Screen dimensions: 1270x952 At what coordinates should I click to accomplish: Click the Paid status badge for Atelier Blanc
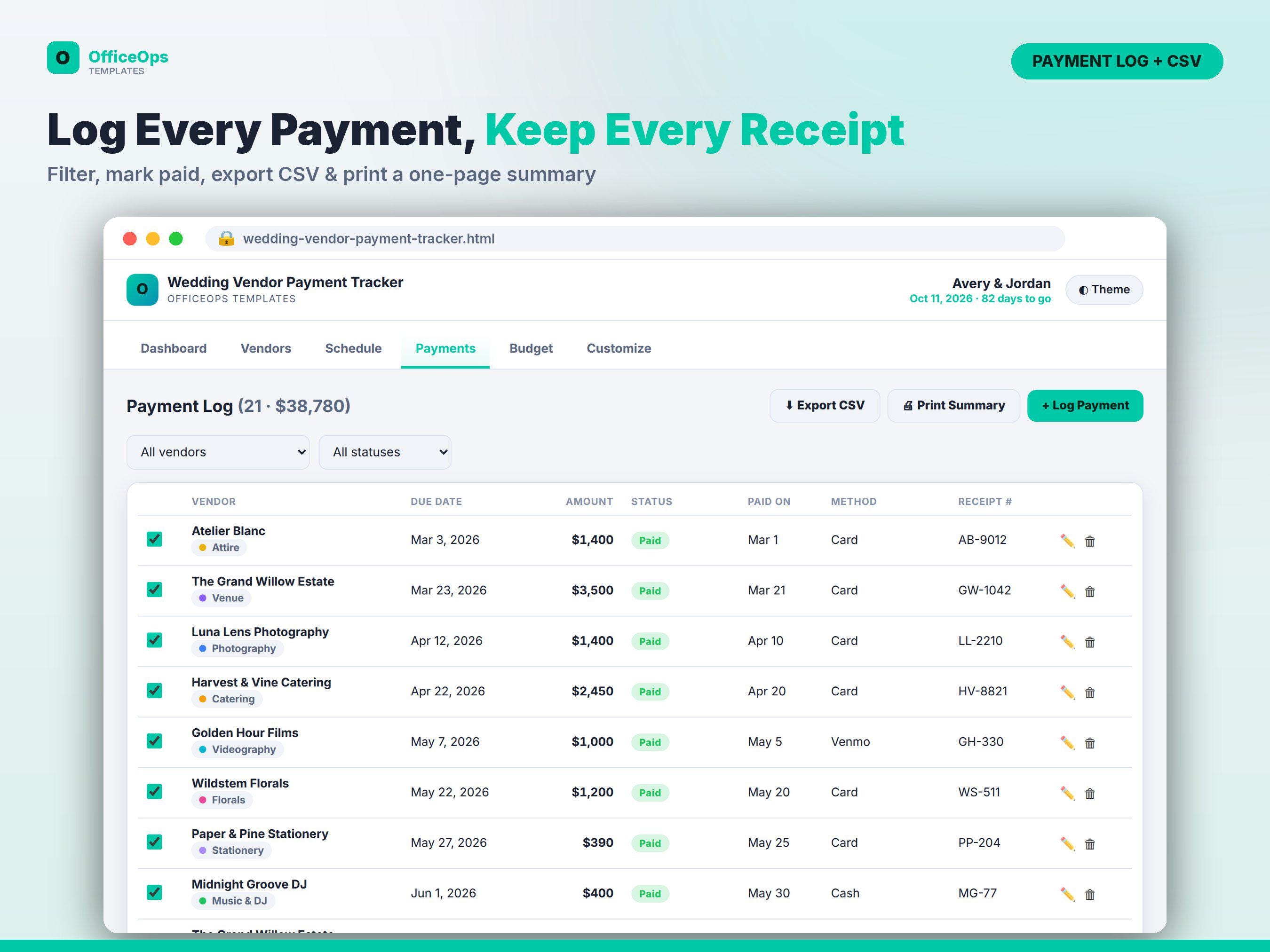(x=650, y=541)
